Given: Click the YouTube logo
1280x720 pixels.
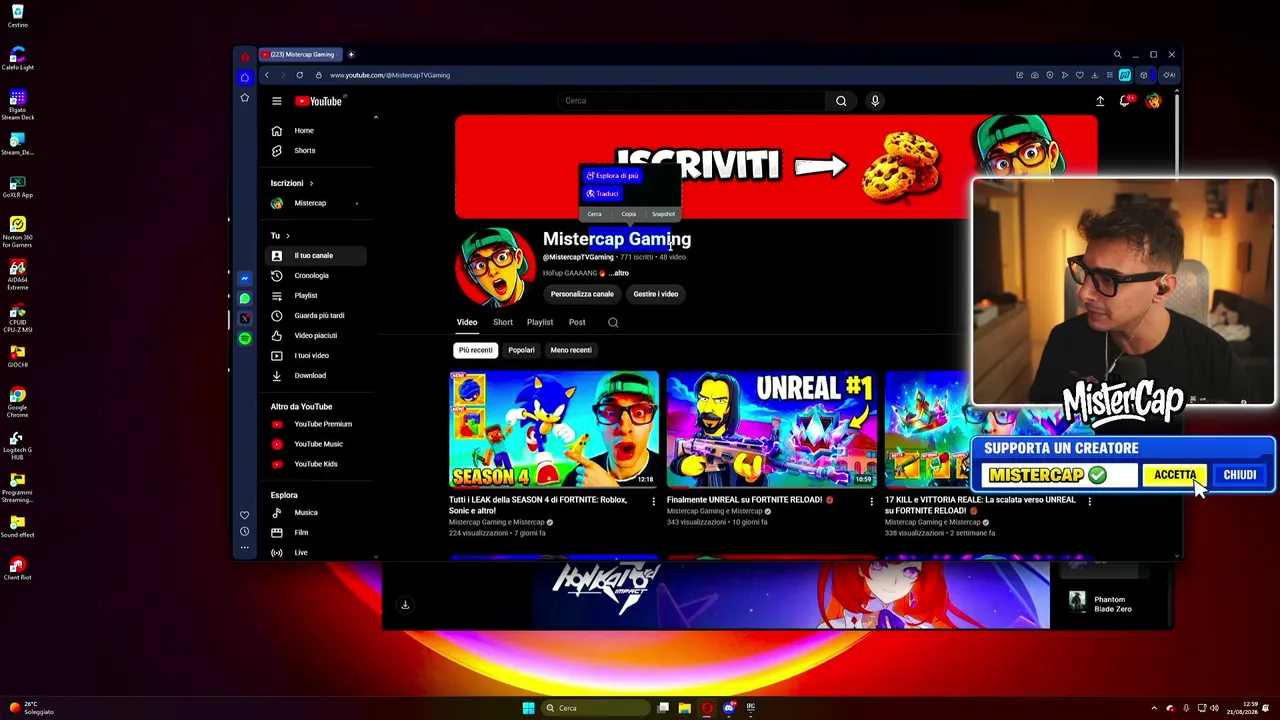Looking at the screenshot, I should pos(318,101).
